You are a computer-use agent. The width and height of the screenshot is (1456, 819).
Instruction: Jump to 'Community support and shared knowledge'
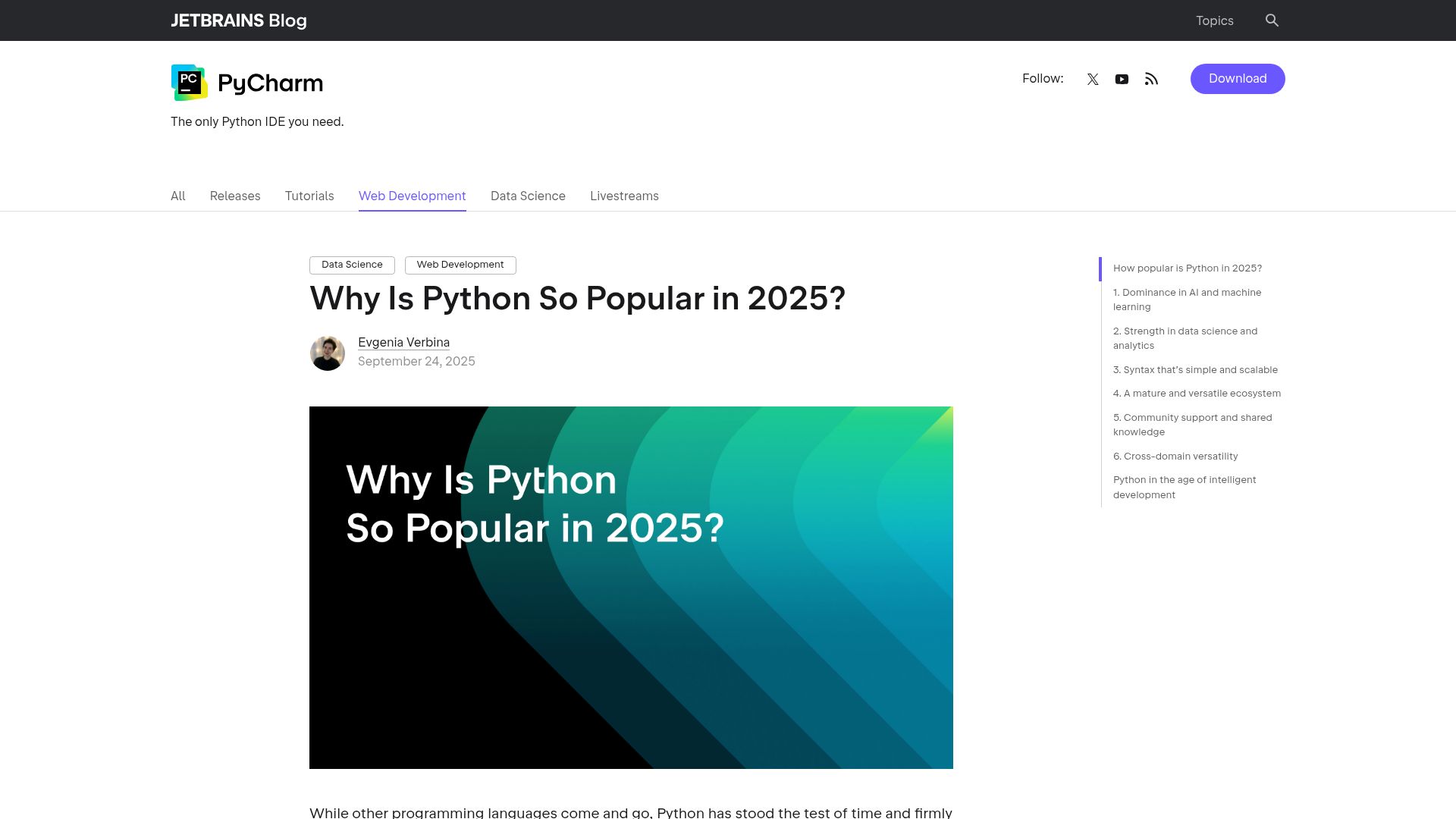point(1193,425)
